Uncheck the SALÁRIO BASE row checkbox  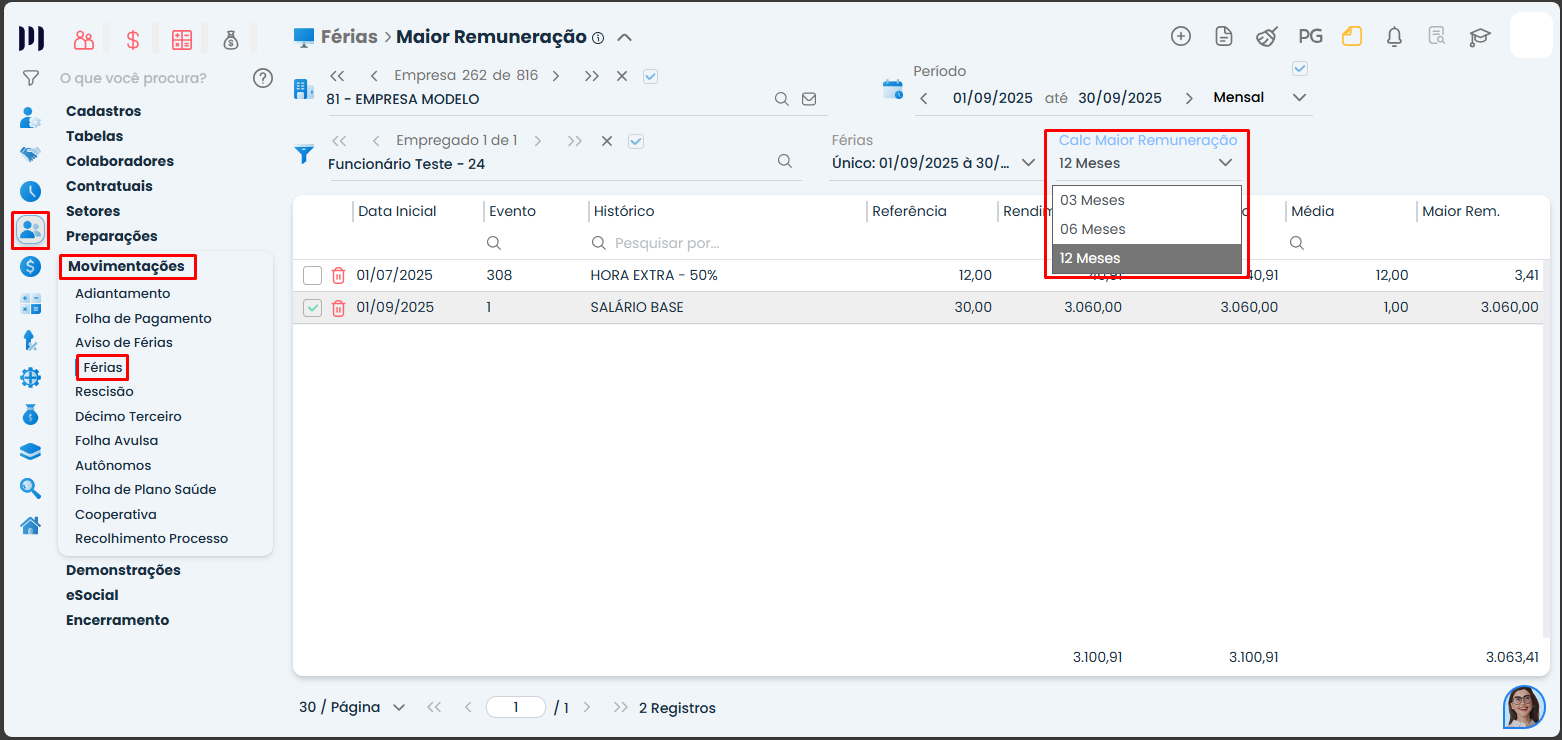click(x=312, y=308)
